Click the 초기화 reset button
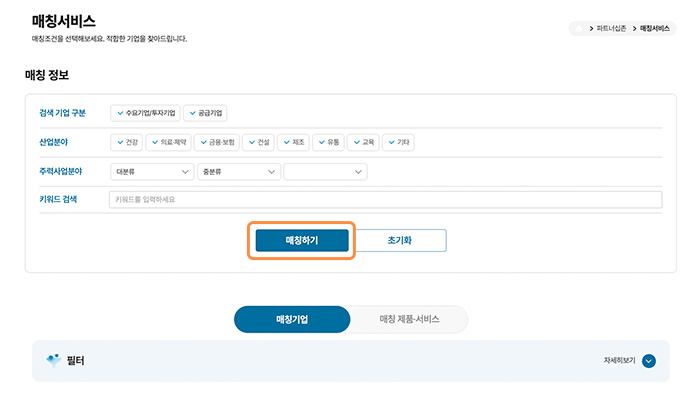Image resolution: width=700 pixels, height=400 pixels. [x=400, y=241]
